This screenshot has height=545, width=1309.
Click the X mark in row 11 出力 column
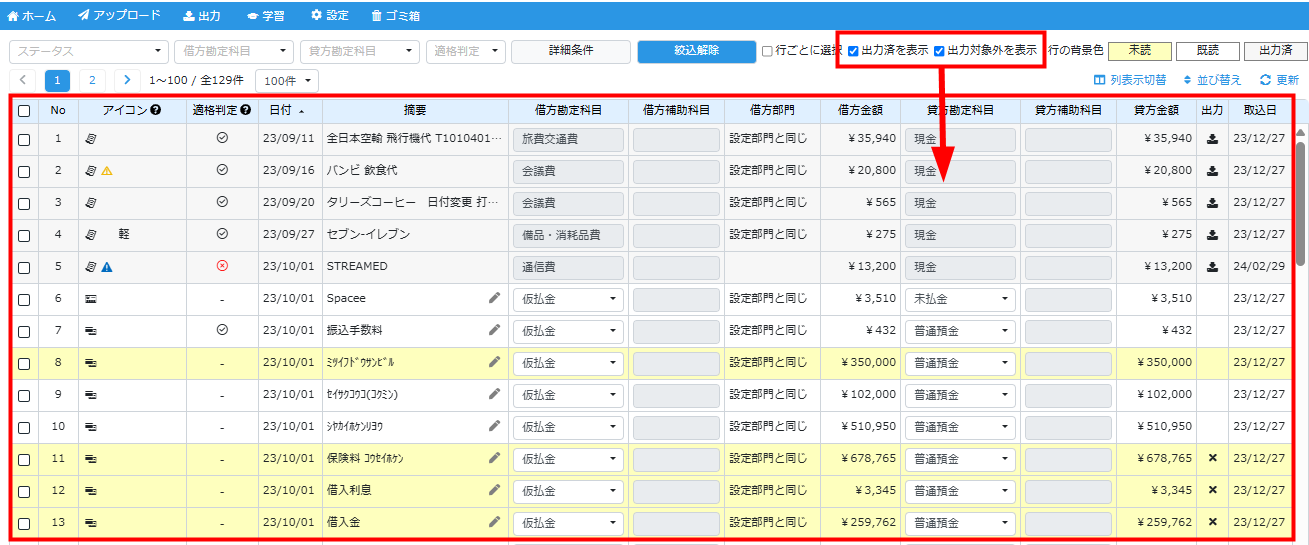click(x=1212, y=458)
